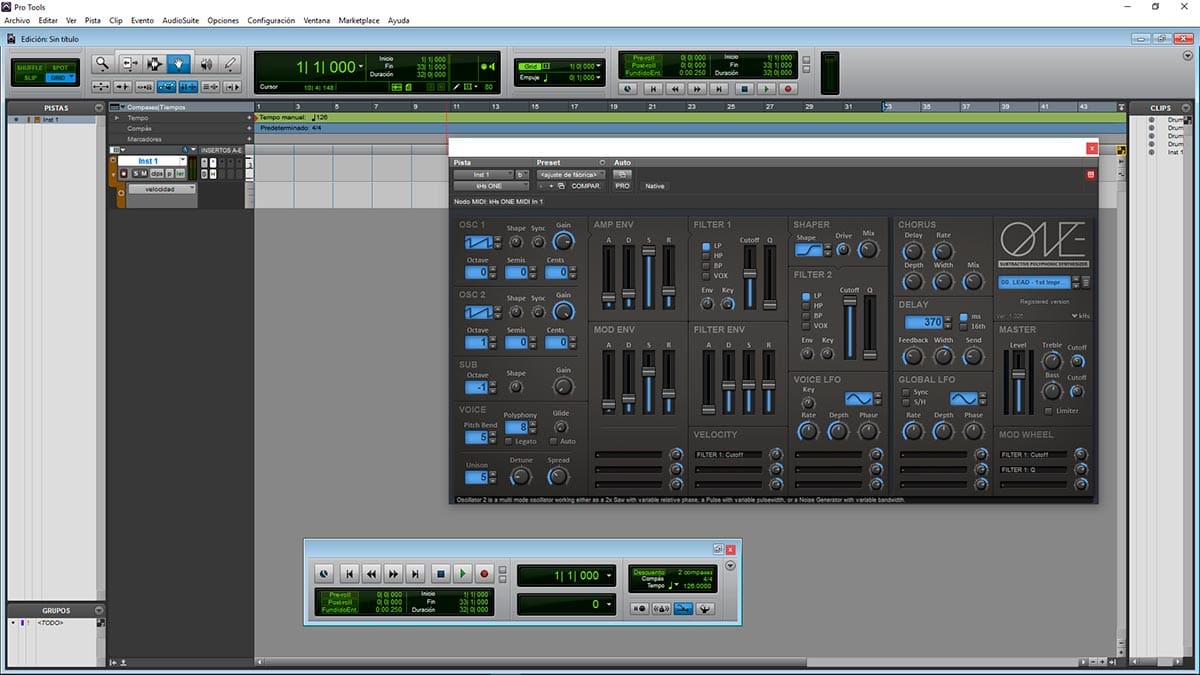The image size is (1200, 675).
Task: Click the Stop button in the Edit window toolbar
Action: 744,88
